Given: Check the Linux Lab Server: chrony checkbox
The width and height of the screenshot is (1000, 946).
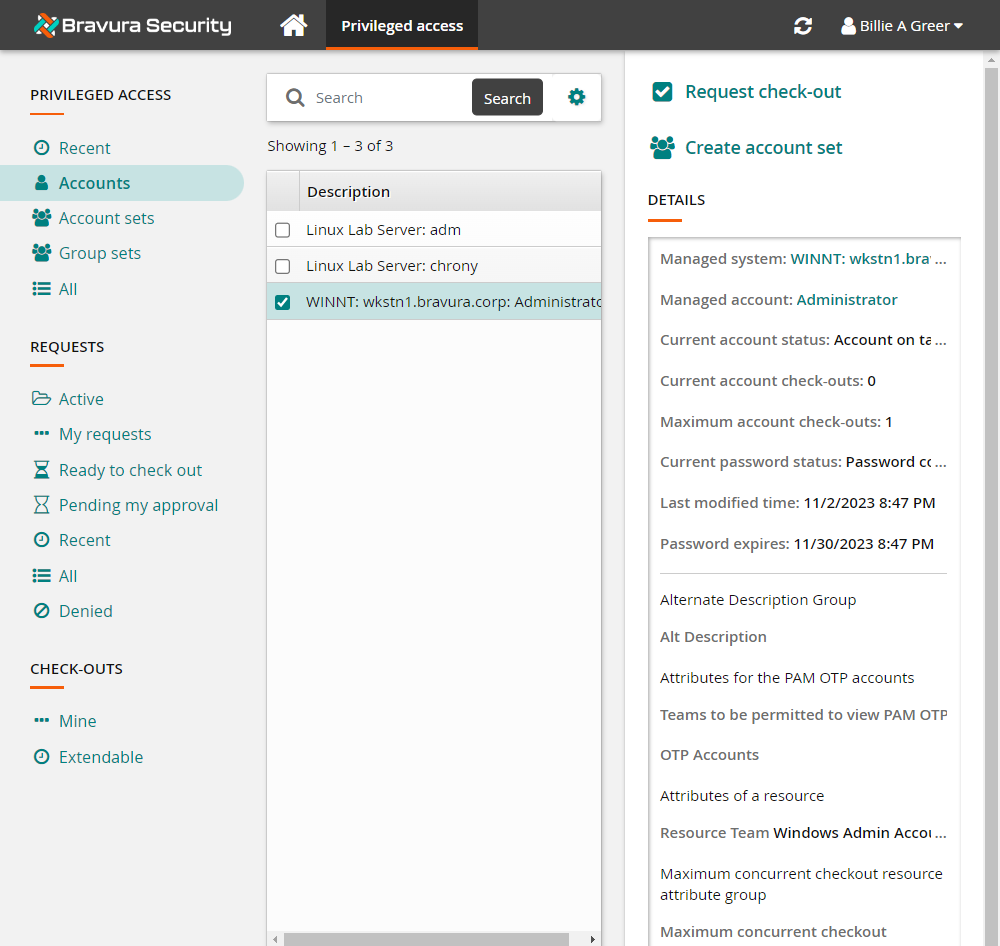Looking at the screenshot, I should coord(283,266).
